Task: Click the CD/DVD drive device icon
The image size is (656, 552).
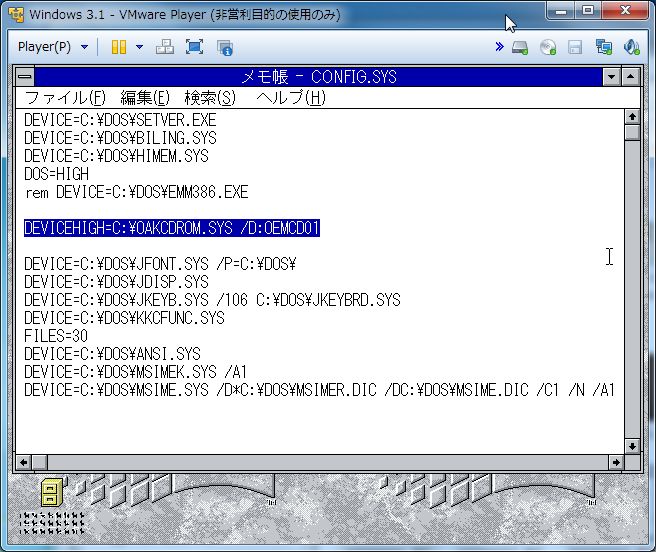Action: pyautogui.click(x=548, y=47)
